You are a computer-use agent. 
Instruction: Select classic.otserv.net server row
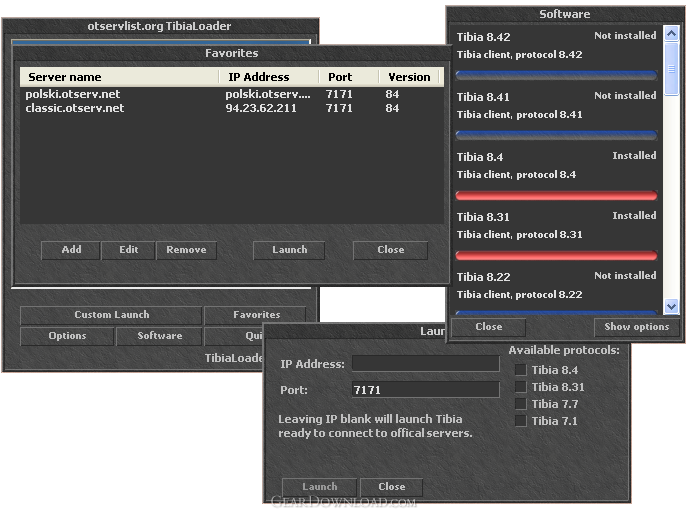click(232, 108)
